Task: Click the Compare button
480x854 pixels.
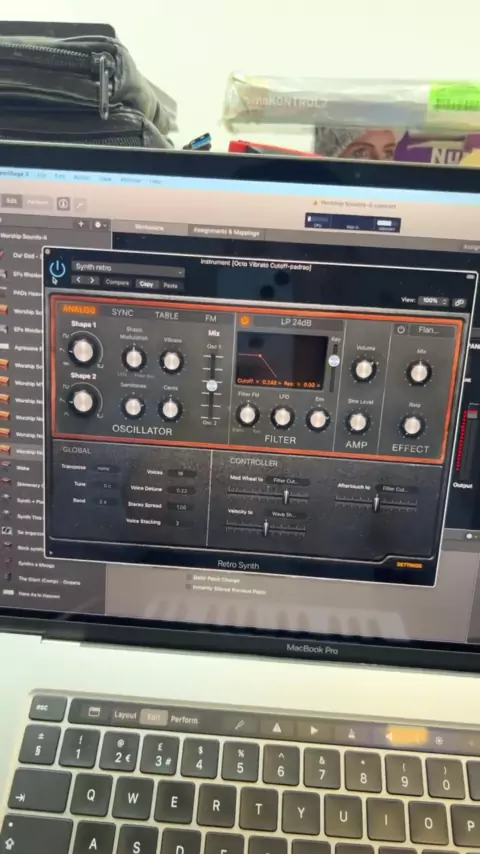Action: coord(117,283)
